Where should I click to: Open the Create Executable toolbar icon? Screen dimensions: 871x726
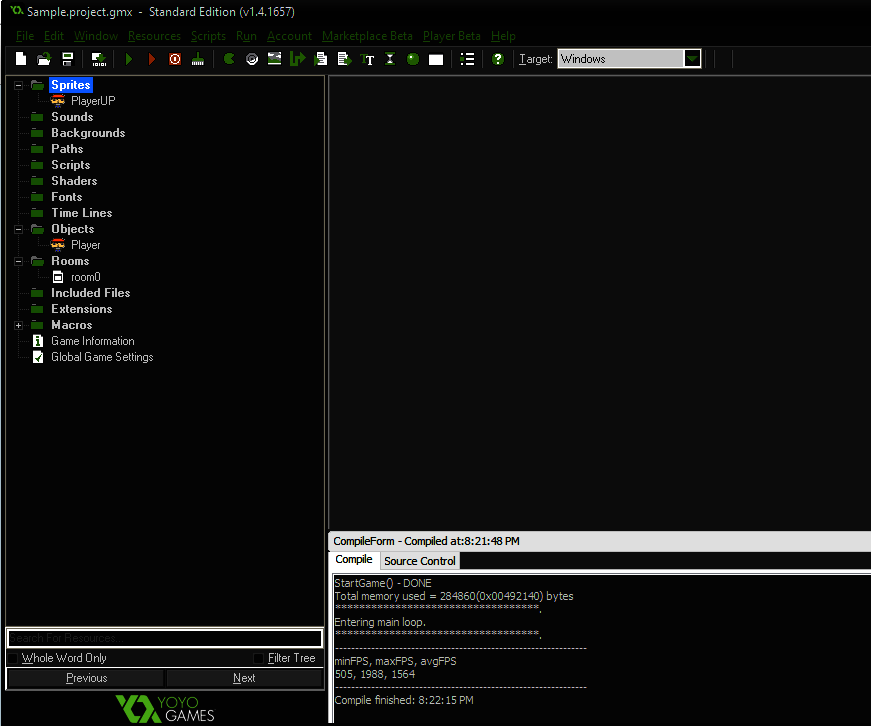pos(98,58)
